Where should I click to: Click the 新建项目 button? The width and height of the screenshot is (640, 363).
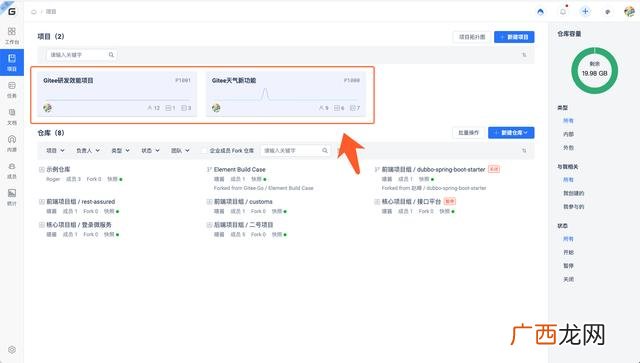tap(514, 37)
